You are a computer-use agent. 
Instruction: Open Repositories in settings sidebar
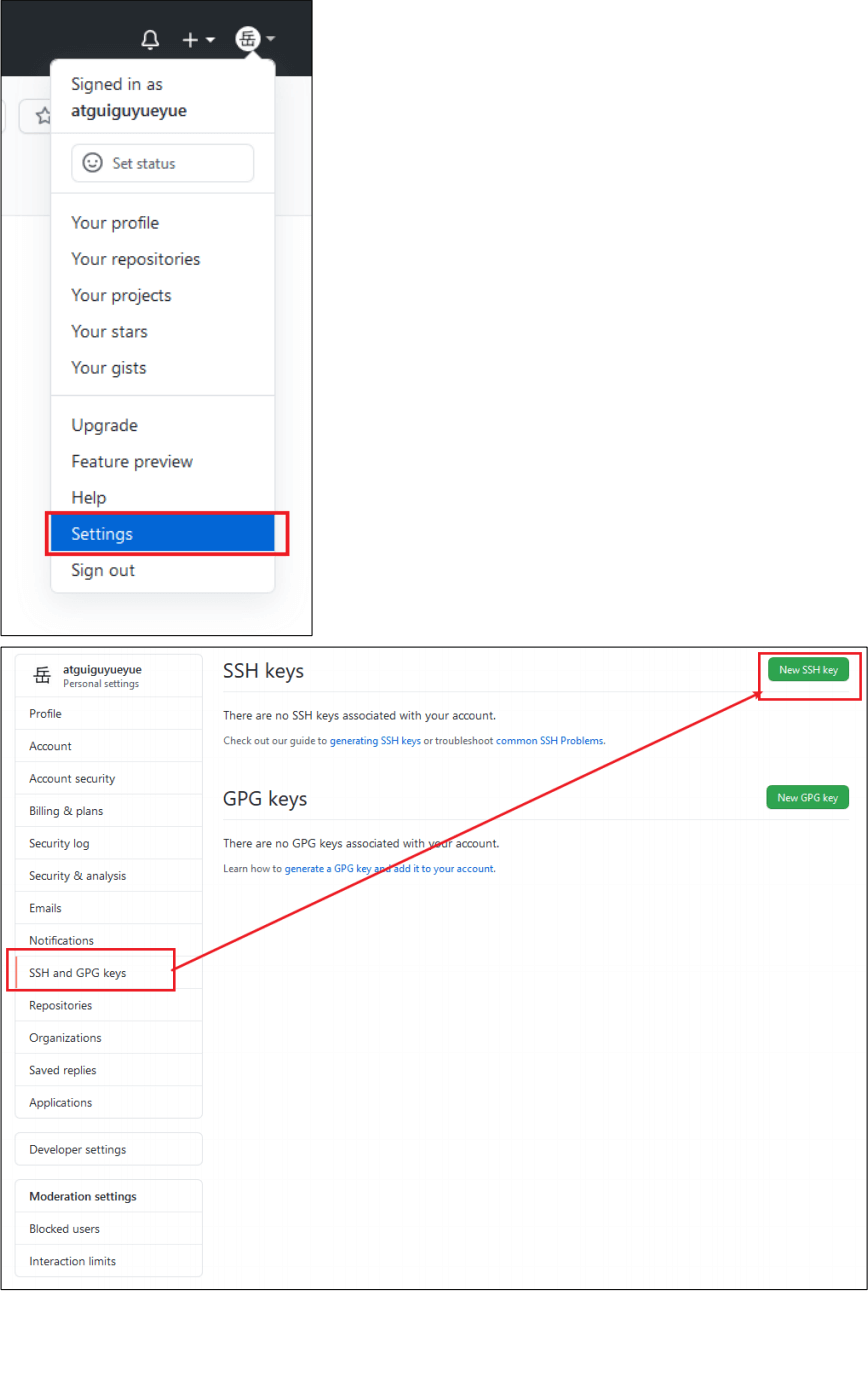pyautogui.click(x=109, y=1005)
